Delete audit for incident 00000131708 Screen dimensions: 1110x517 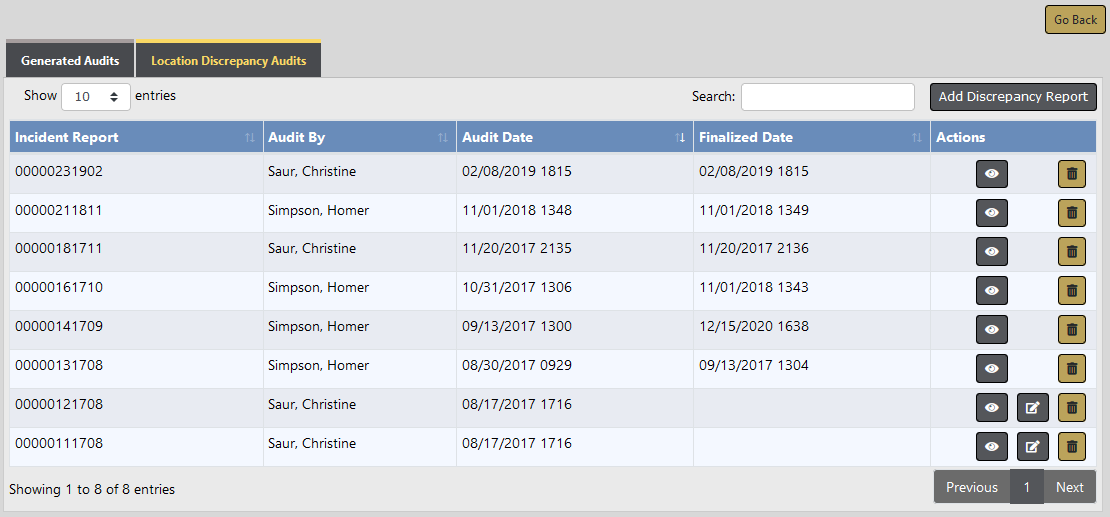click(x=1071, y=369)
